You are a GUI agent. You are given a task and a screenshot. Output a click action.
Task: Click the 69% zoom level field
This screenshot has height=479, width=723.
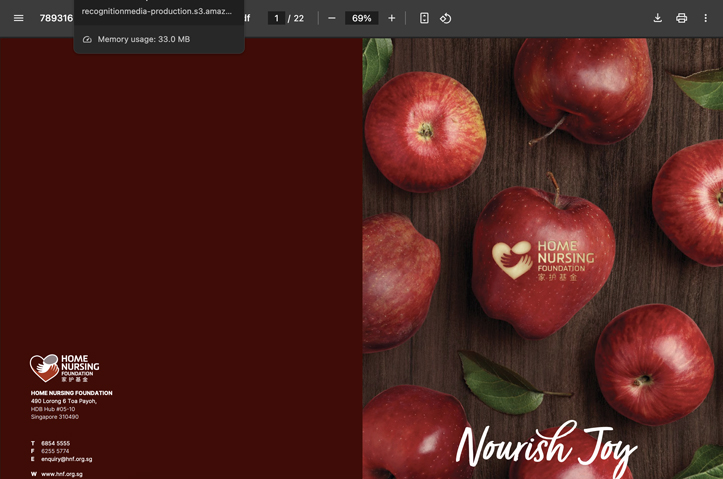tap(362, 18)
